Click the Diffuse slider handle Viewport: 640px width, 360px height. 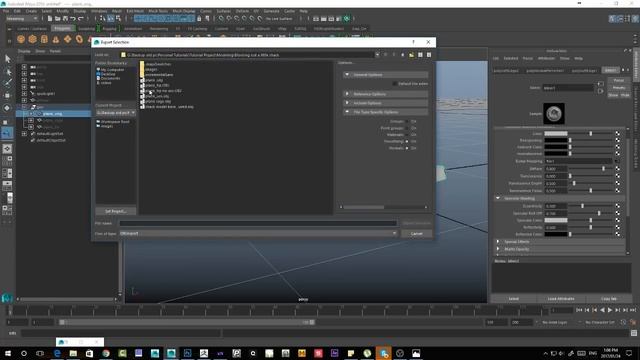pyautogui.click(x=604, y=169)
